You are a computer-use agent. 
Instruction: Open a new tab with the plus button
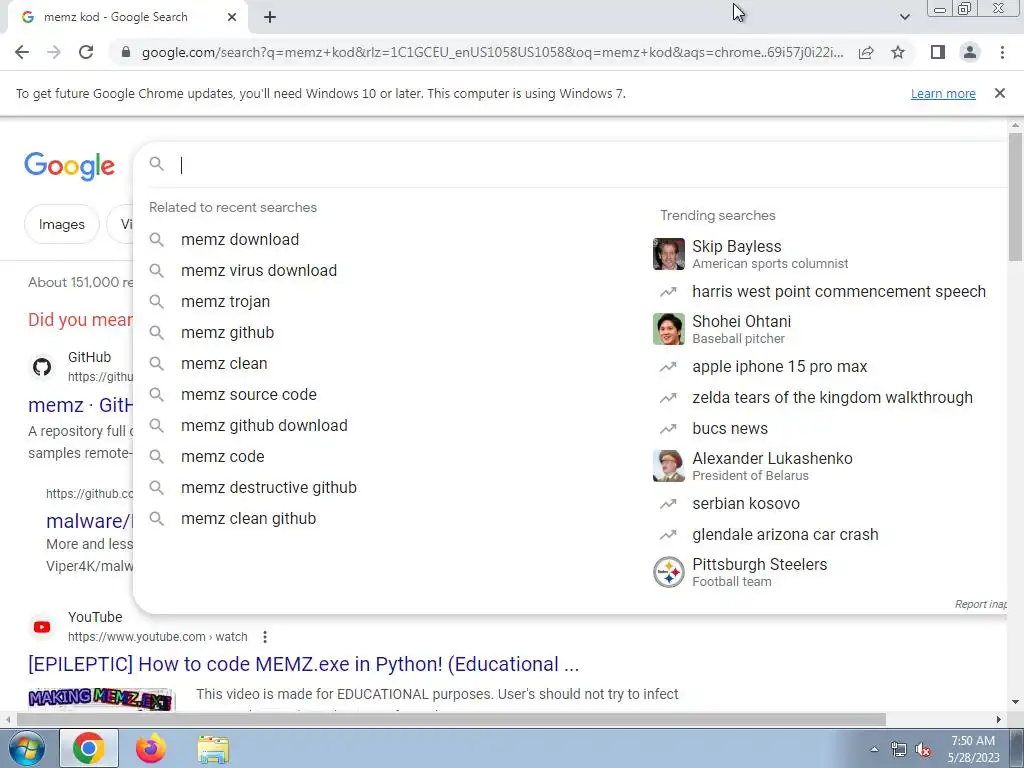click(x=270, y=17)
